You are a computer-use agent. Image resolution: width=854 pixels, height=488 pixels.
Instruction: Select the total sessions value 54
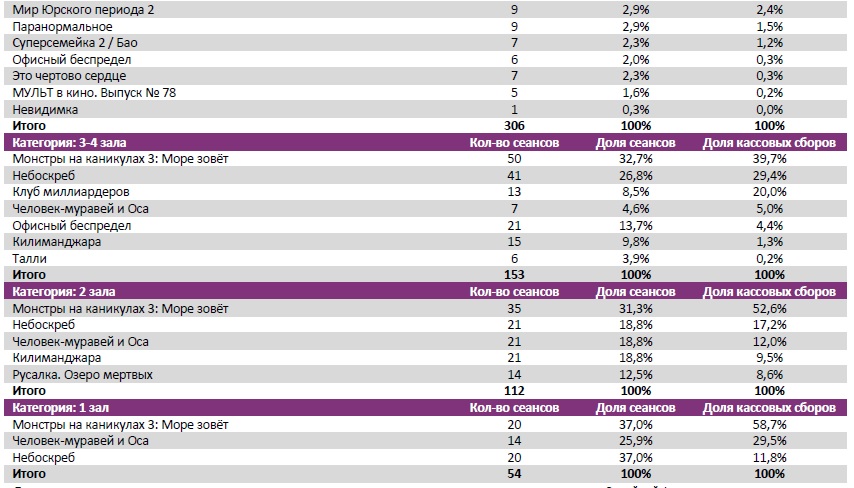513,472
